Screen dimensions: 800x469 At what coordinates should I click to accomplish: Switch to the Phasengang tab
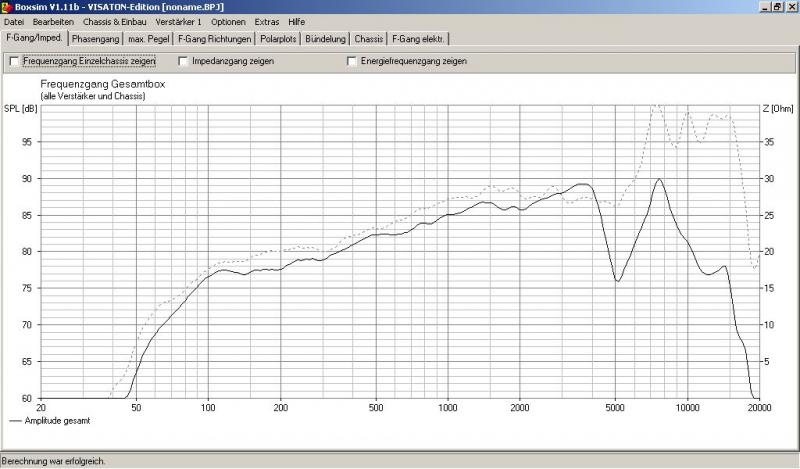96,39
